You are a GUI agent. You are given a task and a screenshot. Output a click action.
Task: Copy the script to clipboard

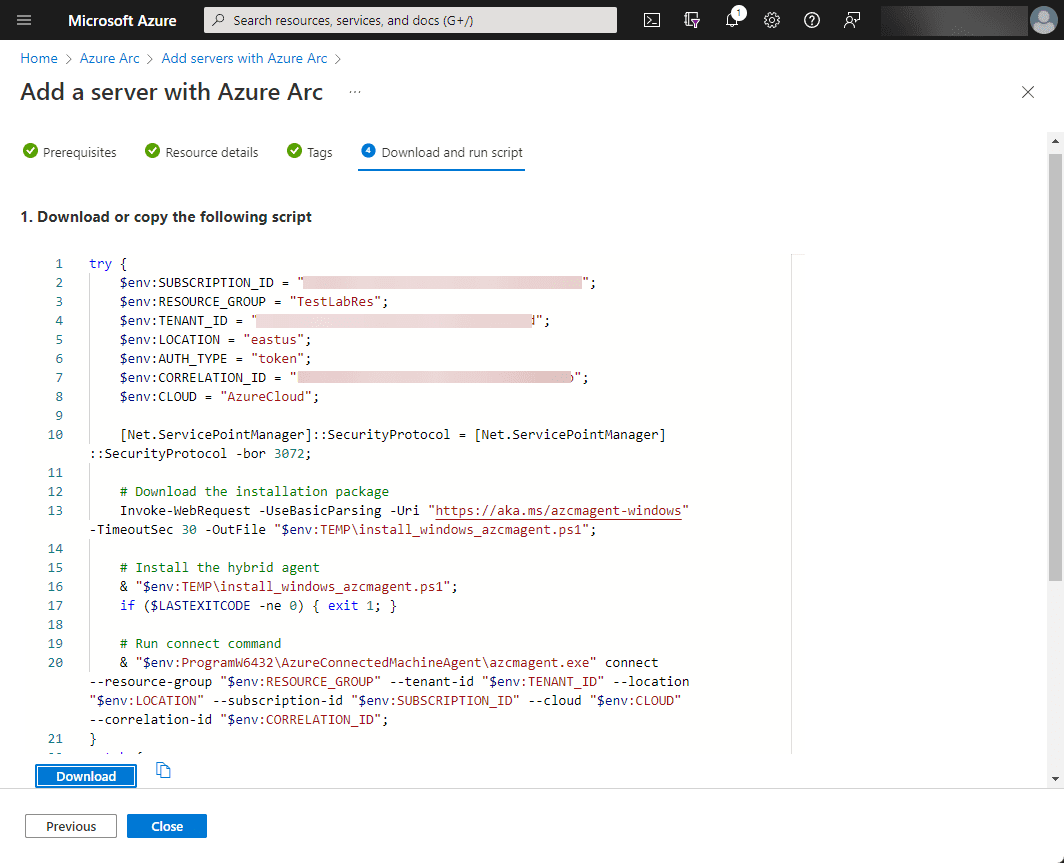coord(163,770)
